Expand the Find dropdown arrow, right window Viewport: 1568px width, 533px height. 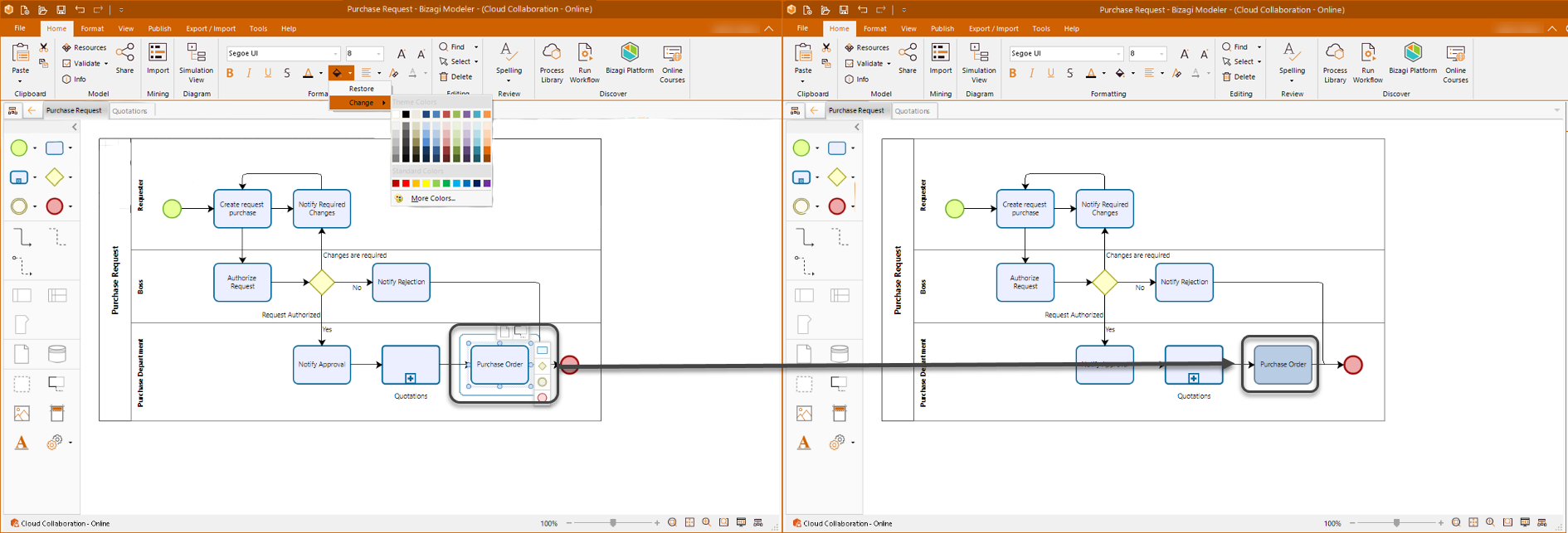pyautogui.click(x=1259, y=47)
